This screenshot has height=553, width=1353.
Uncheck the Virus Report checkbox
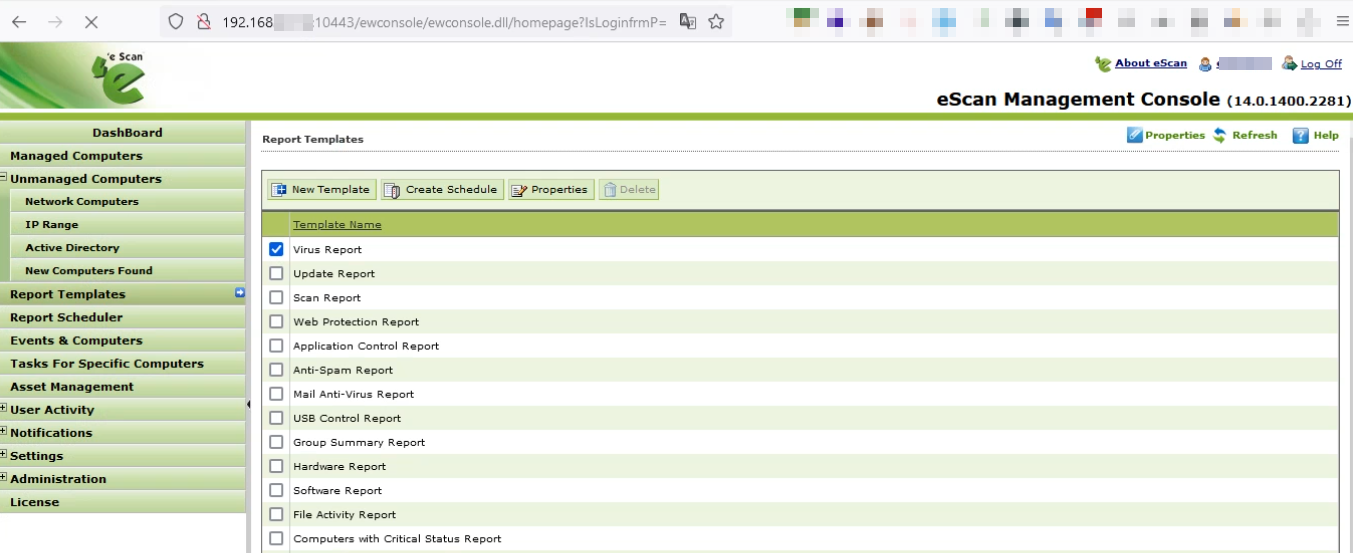(276, 249)
